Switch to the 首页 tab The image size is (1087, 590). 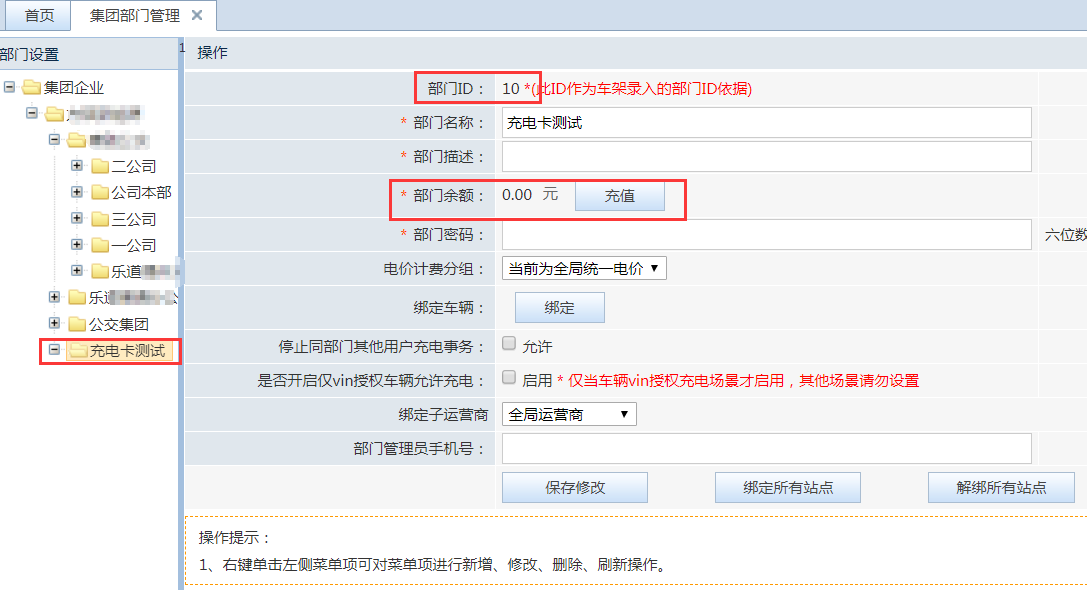pyautogui.click(x=39, y=15)
